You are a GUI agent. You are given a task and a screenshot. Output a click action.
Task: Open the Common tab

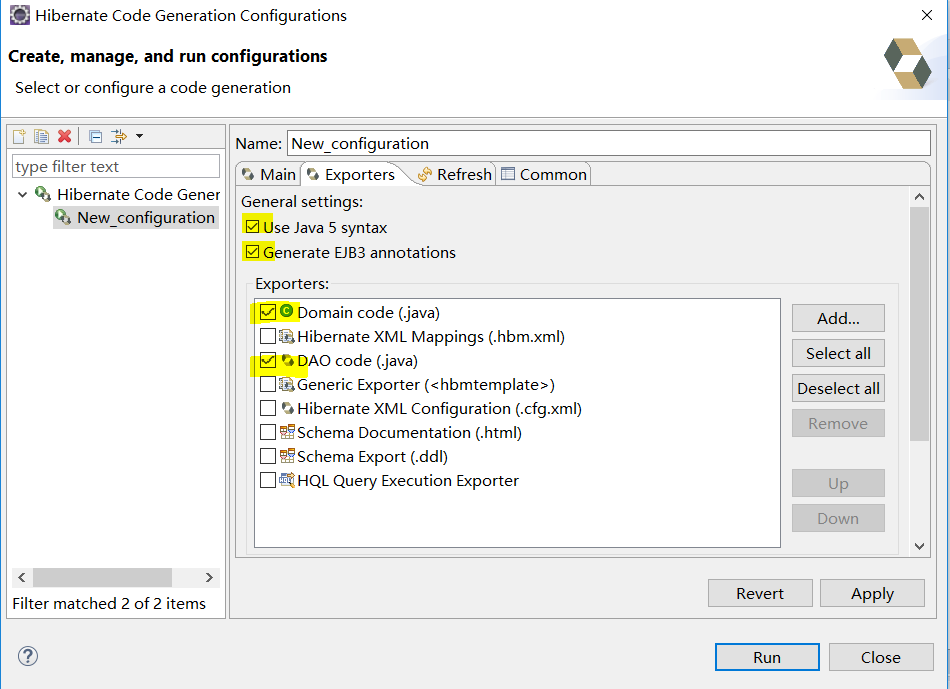pos(543,175)
